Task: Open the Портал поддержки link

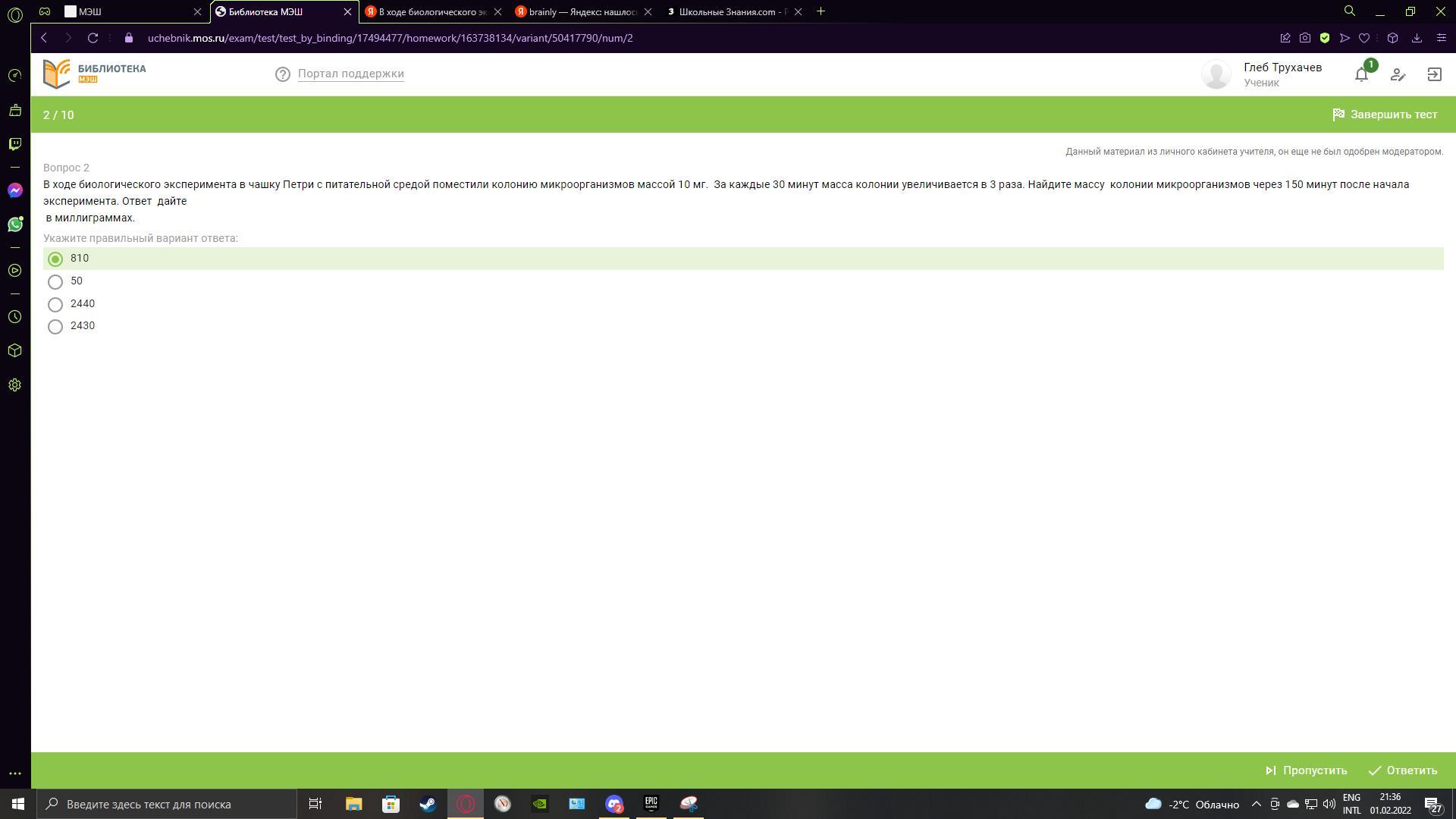Action: point(350,74)
